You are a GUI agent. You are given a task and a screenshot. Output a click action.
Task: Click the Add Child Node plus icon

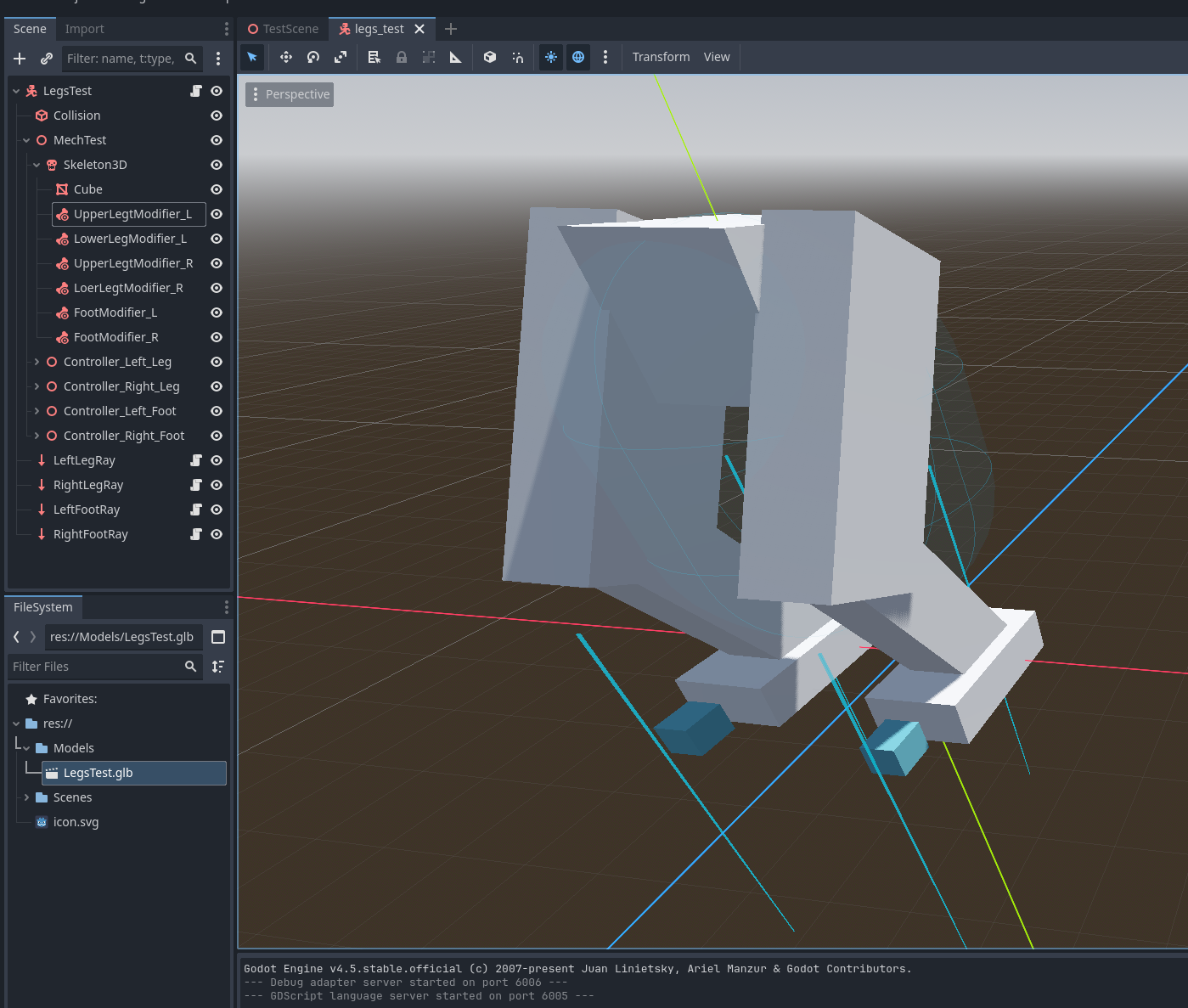point(20,59)
